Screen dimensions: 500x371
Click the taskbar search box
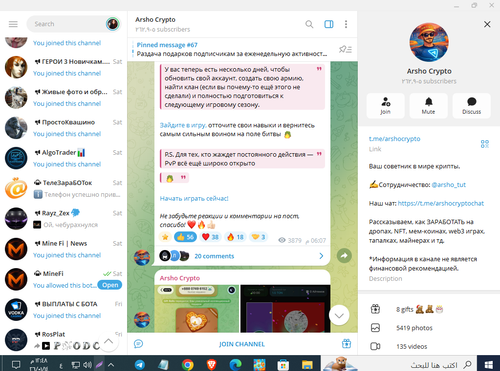click(398, 364)
